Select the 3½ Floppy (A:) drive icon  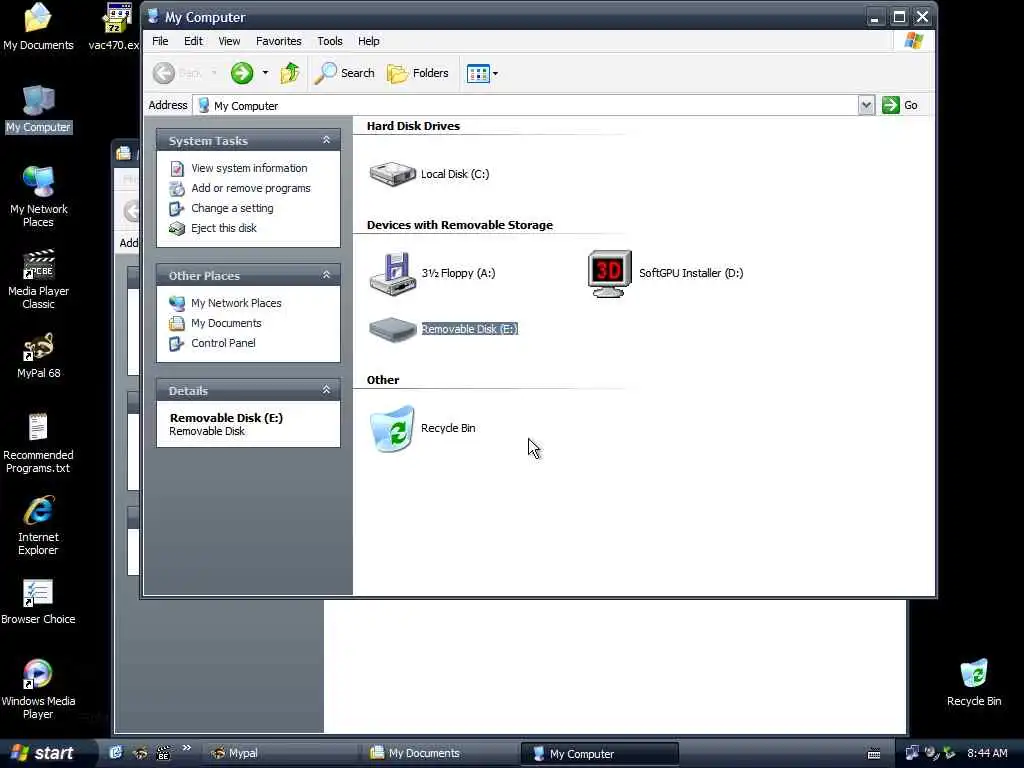tap(392, 274)
